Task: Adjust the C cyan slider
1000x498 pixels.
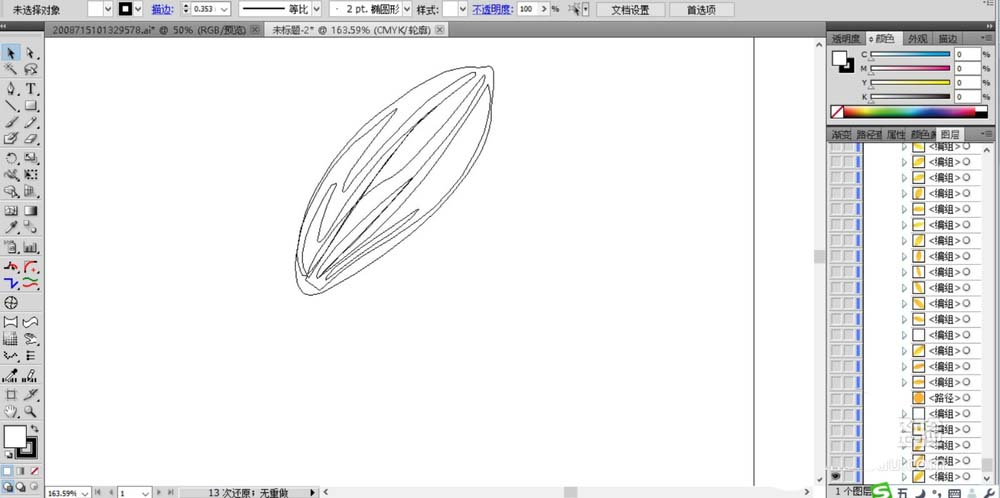Action: click(x=910, y=56)
